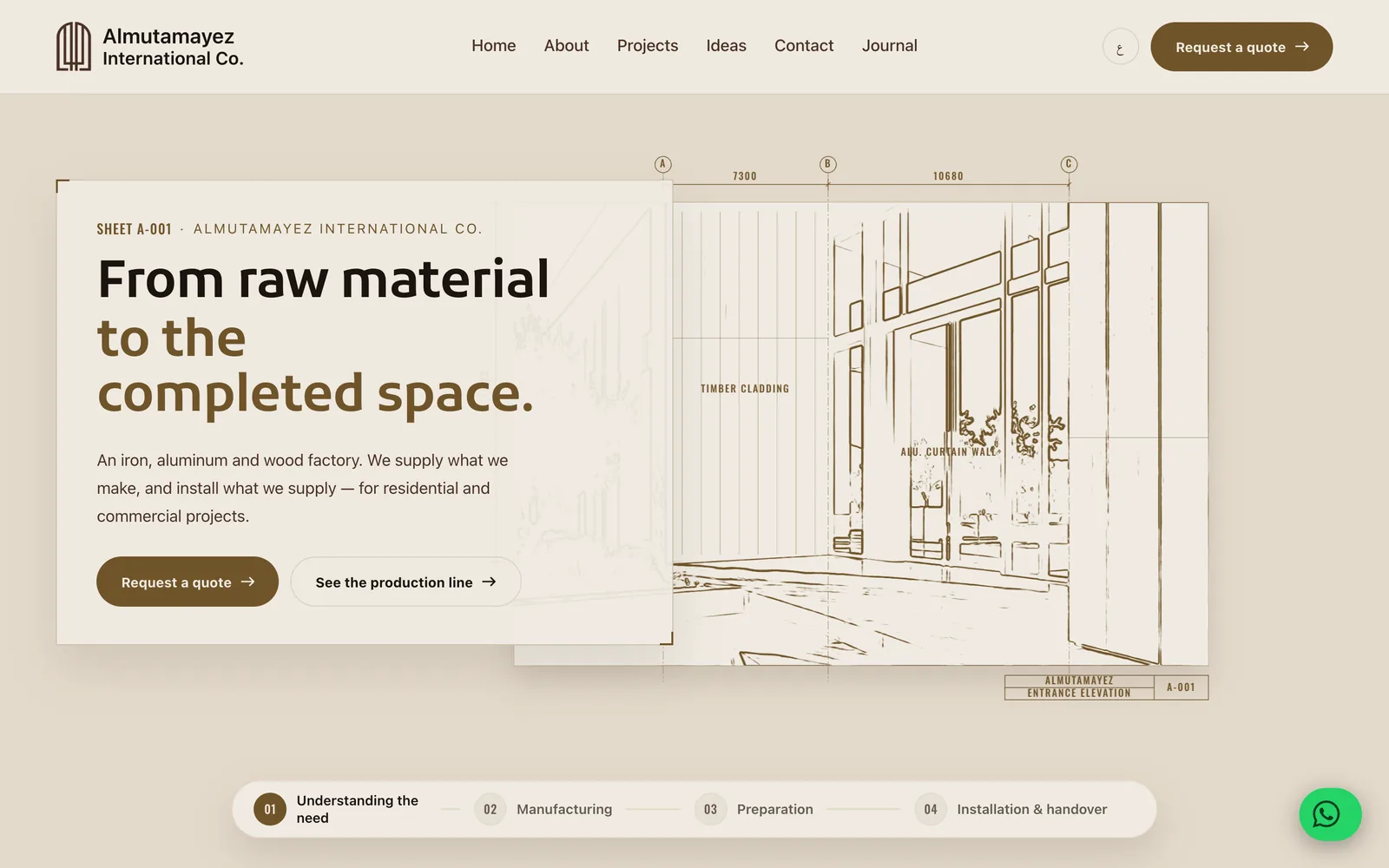Viewport: 1389px width, 868px height.
Task: Click the 7300 dimension value
Action: click(745, 176)
